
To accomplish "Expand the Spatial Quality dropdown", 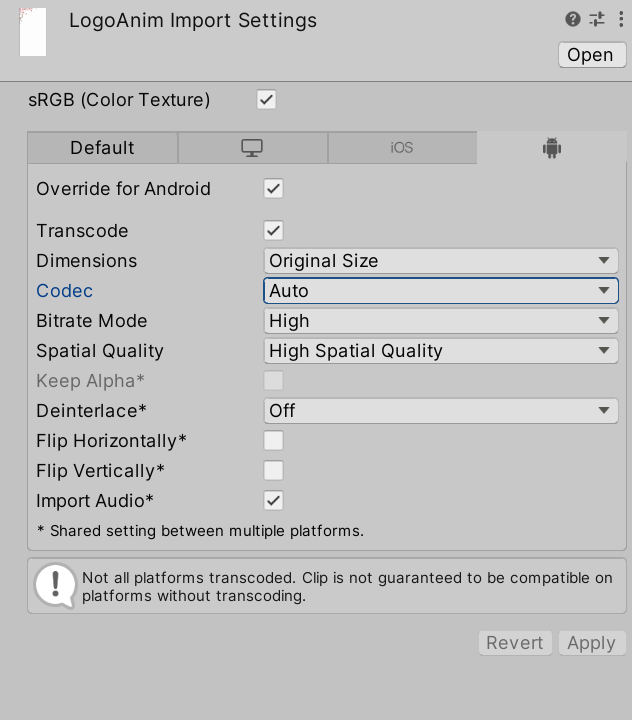I will [x=441, y=351].
